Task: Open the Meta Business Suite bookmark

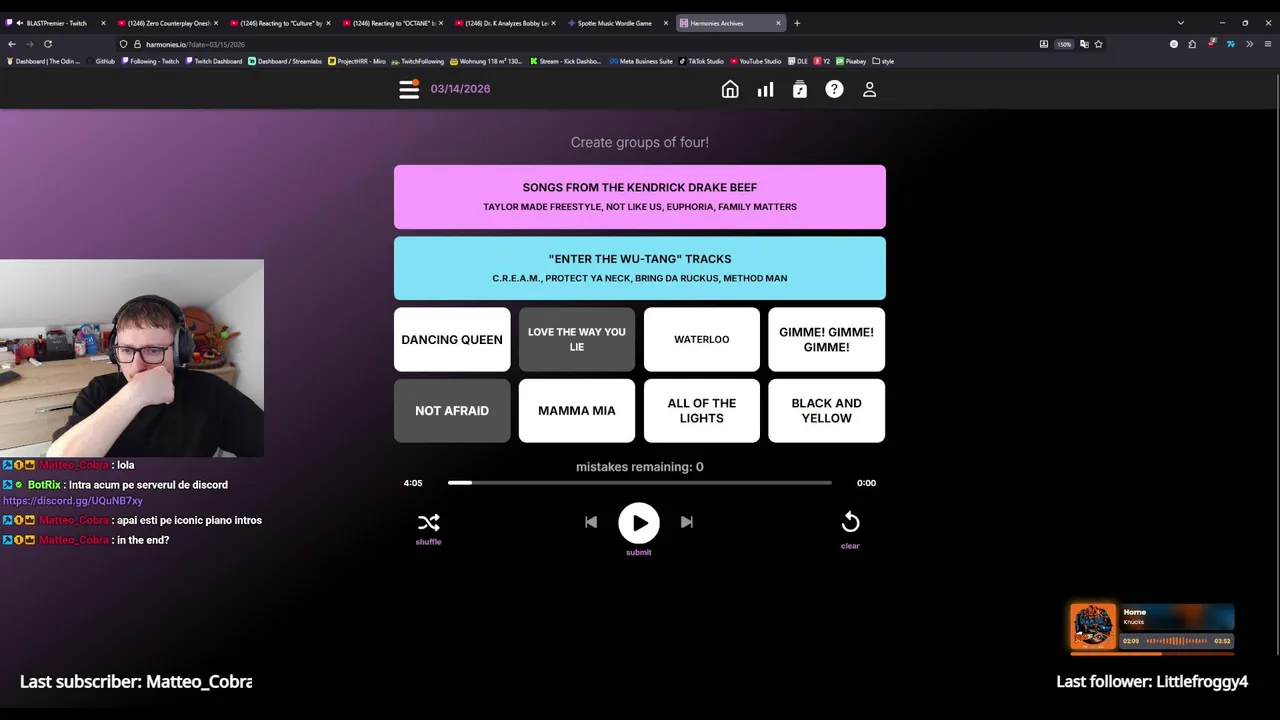Action: click(642, 61)
